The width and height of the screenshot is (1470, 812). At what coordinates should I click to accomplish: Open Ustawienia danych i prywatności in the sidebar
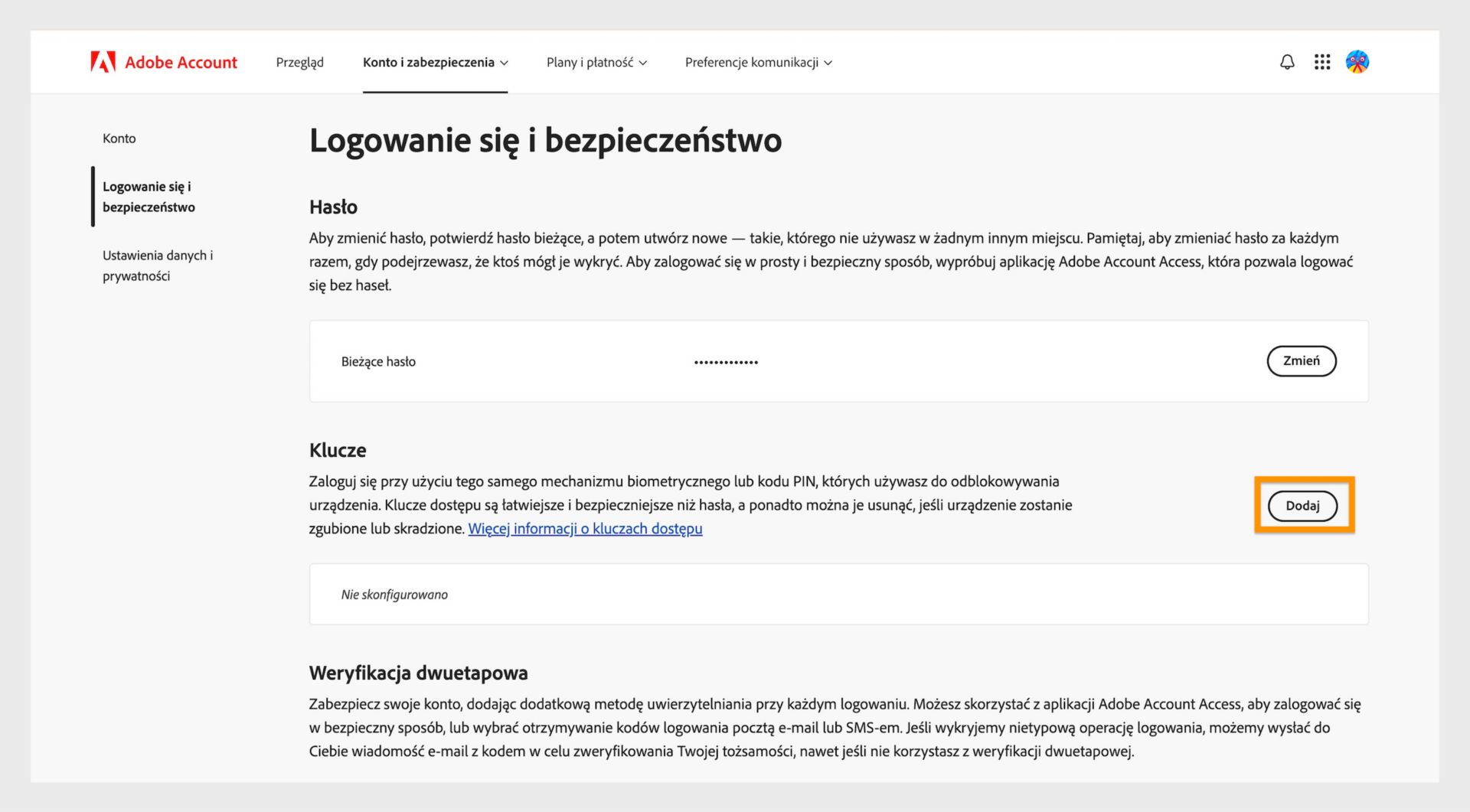158,265
